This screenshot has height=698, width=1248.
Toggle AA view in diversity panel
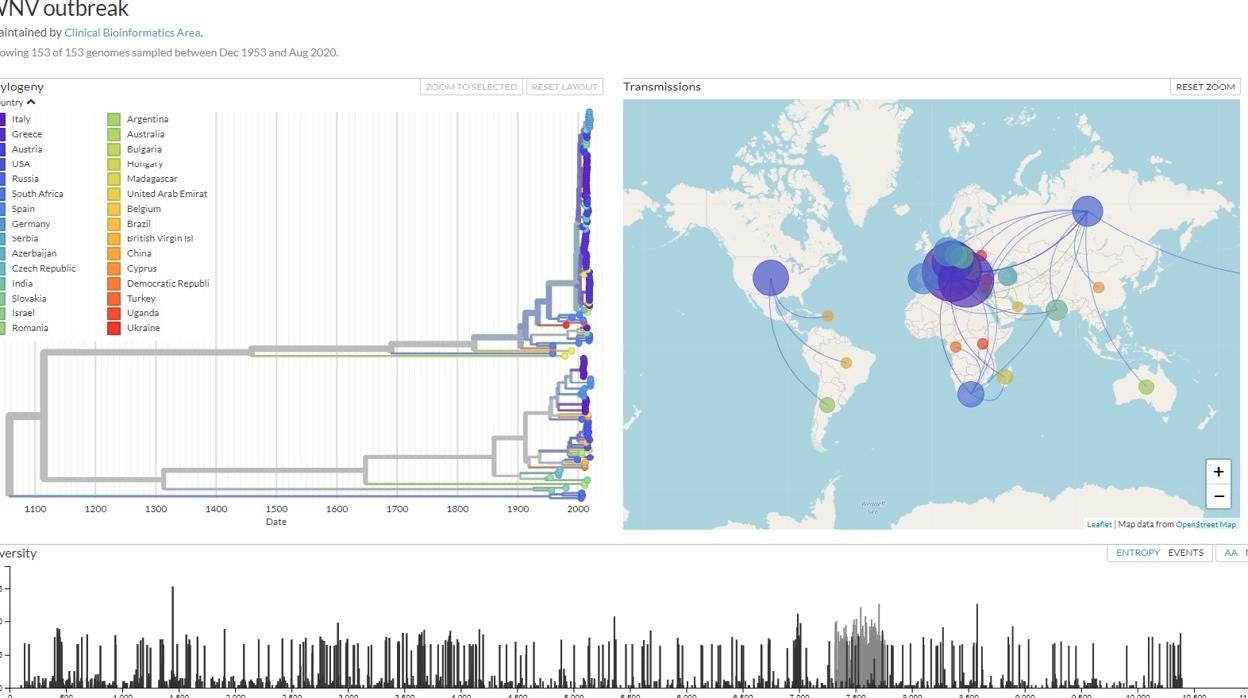pos(1230,553)
